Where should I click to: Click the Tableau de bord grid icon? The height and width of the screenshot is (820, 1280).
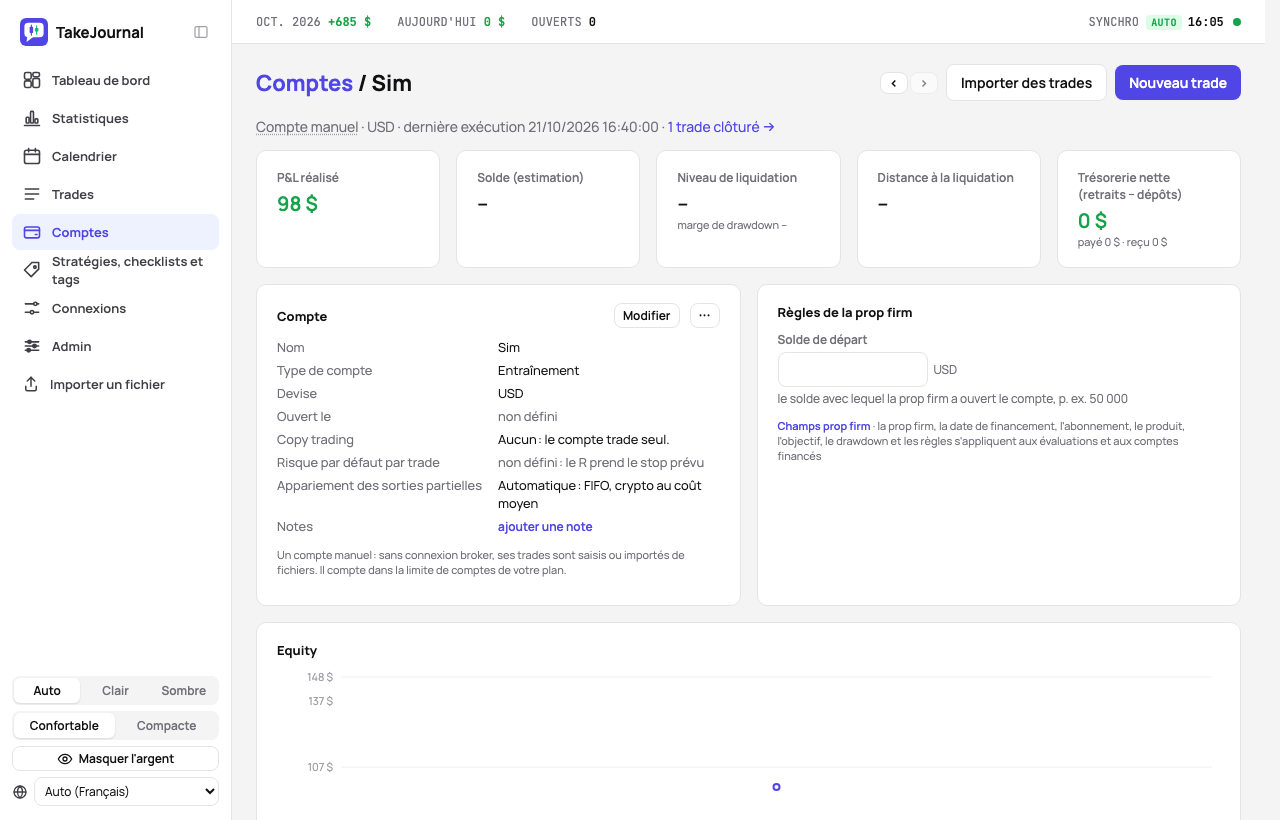32,80
